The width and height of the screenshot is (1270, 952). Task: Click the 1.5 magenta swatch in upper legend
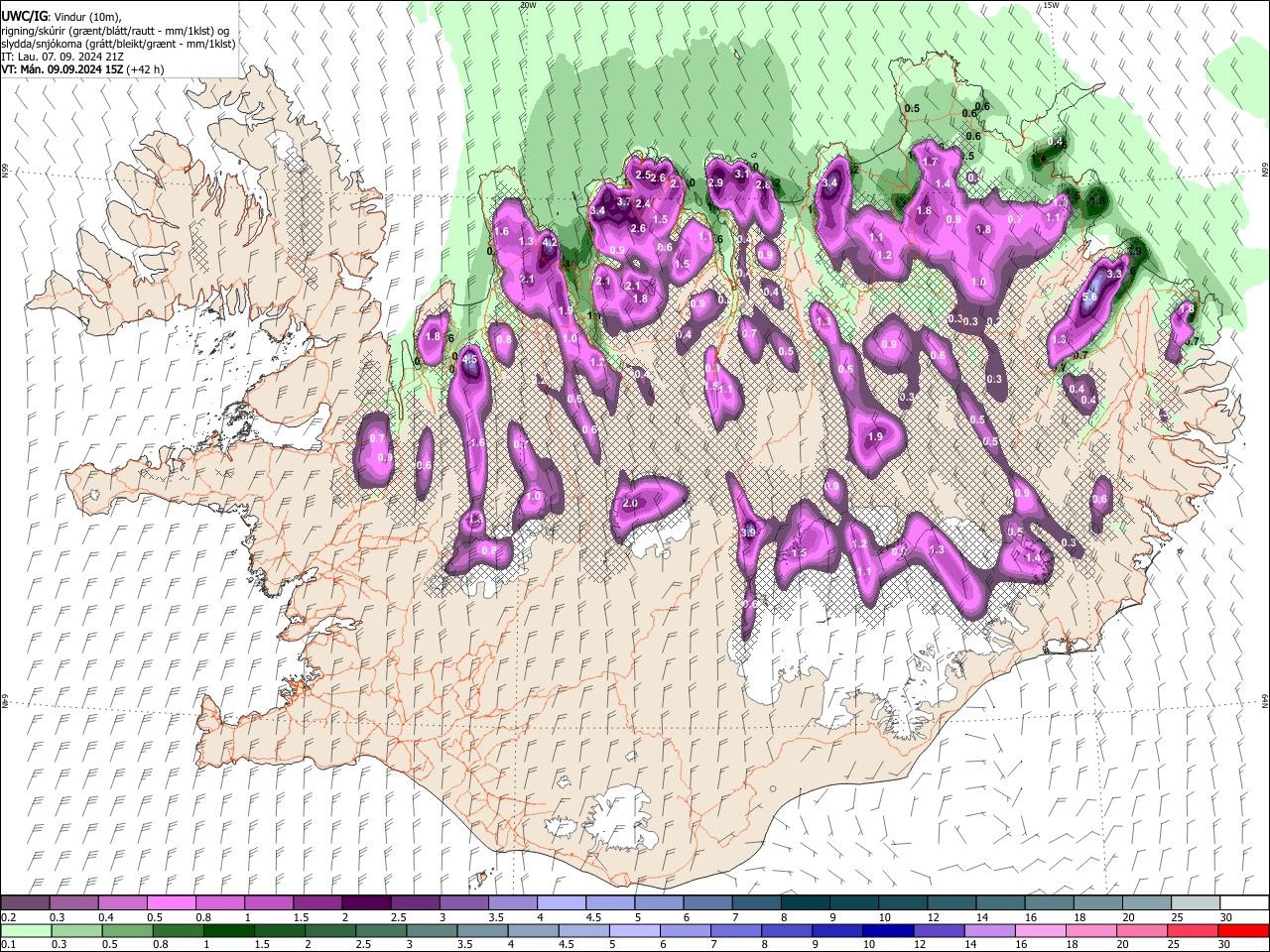click(x=317, y=903)
